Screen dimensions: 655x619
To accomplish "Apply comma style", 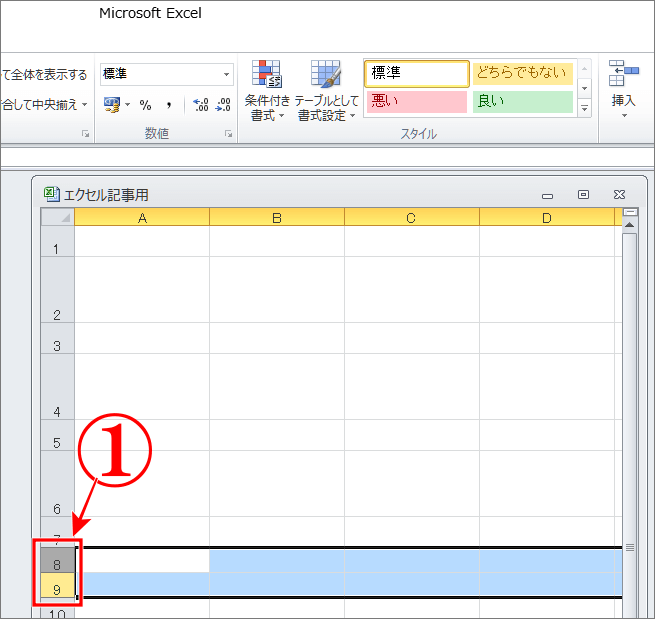I will (x=169, y=105).
